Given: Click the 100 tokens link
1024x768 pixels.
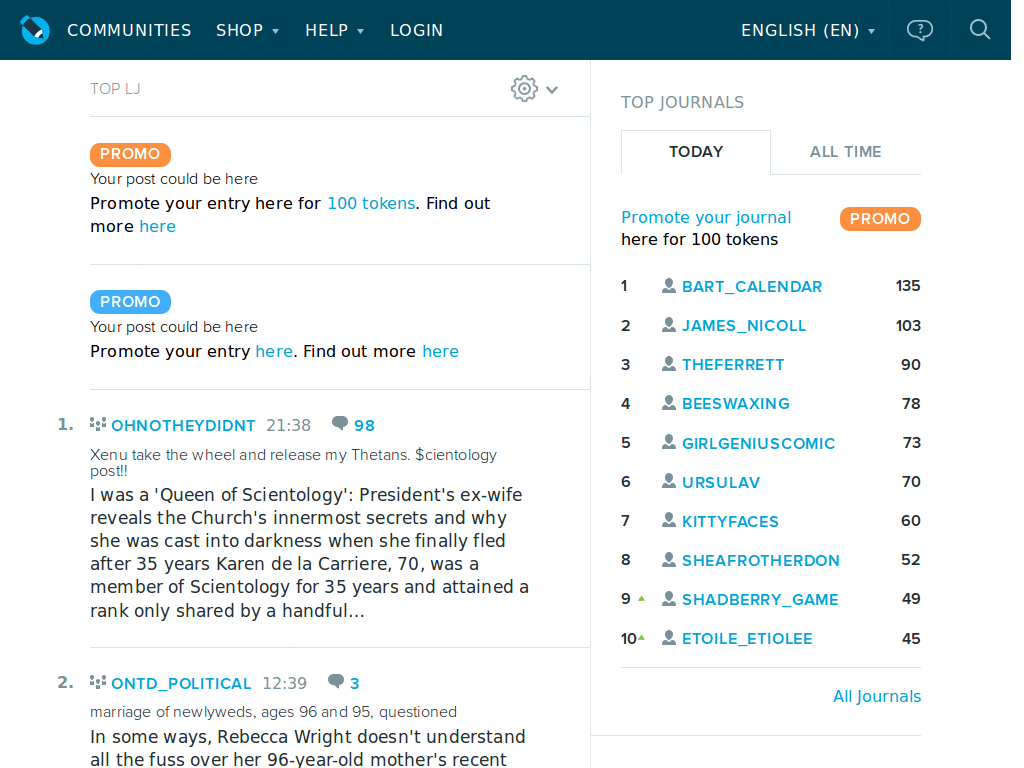Looking at the screenshot, I should point(371,203).
